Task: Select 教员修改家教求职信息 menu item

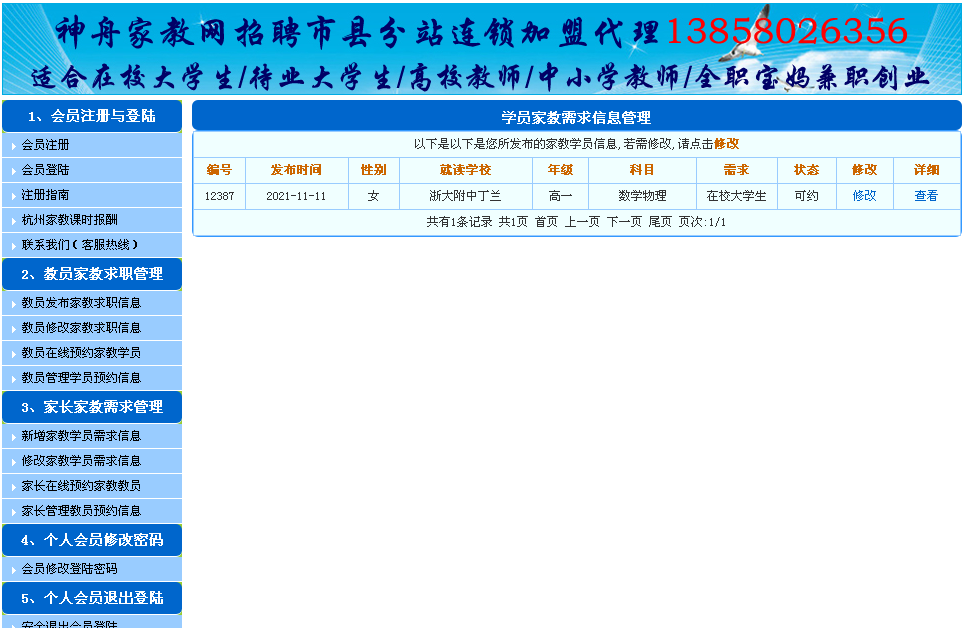Action: click(81, 328)
